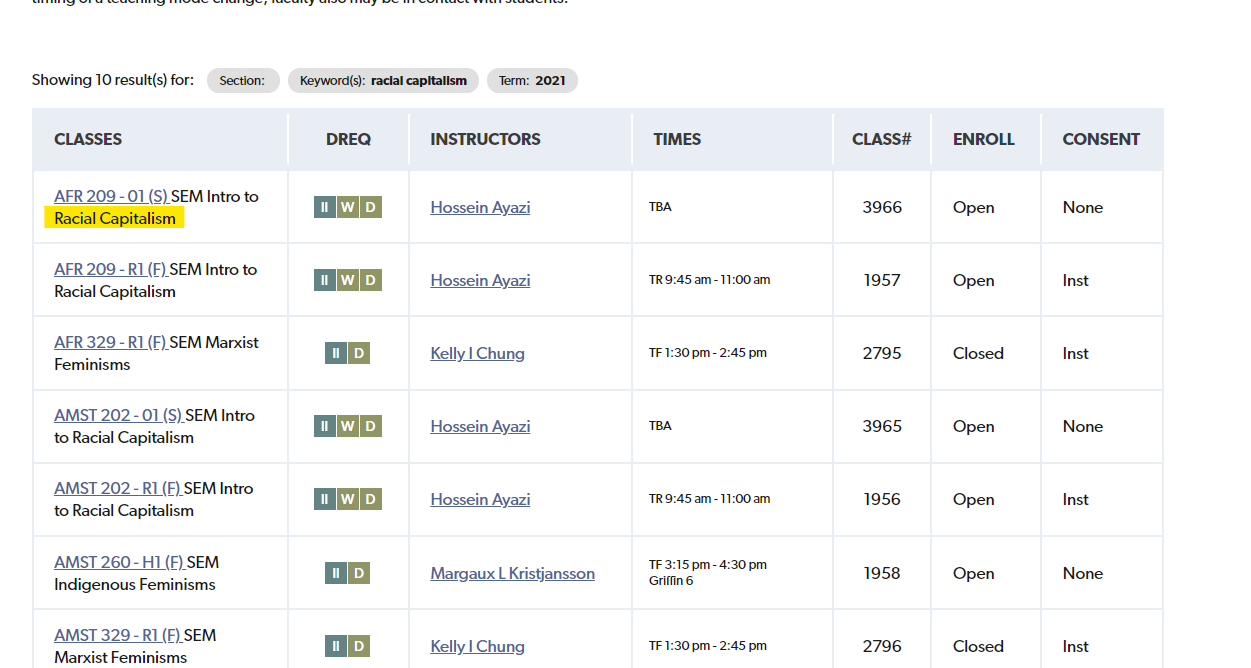Click the II badge for AMST 329 - R1 (F)
This screenshot has width=1251, height=668.
(336, 646)
